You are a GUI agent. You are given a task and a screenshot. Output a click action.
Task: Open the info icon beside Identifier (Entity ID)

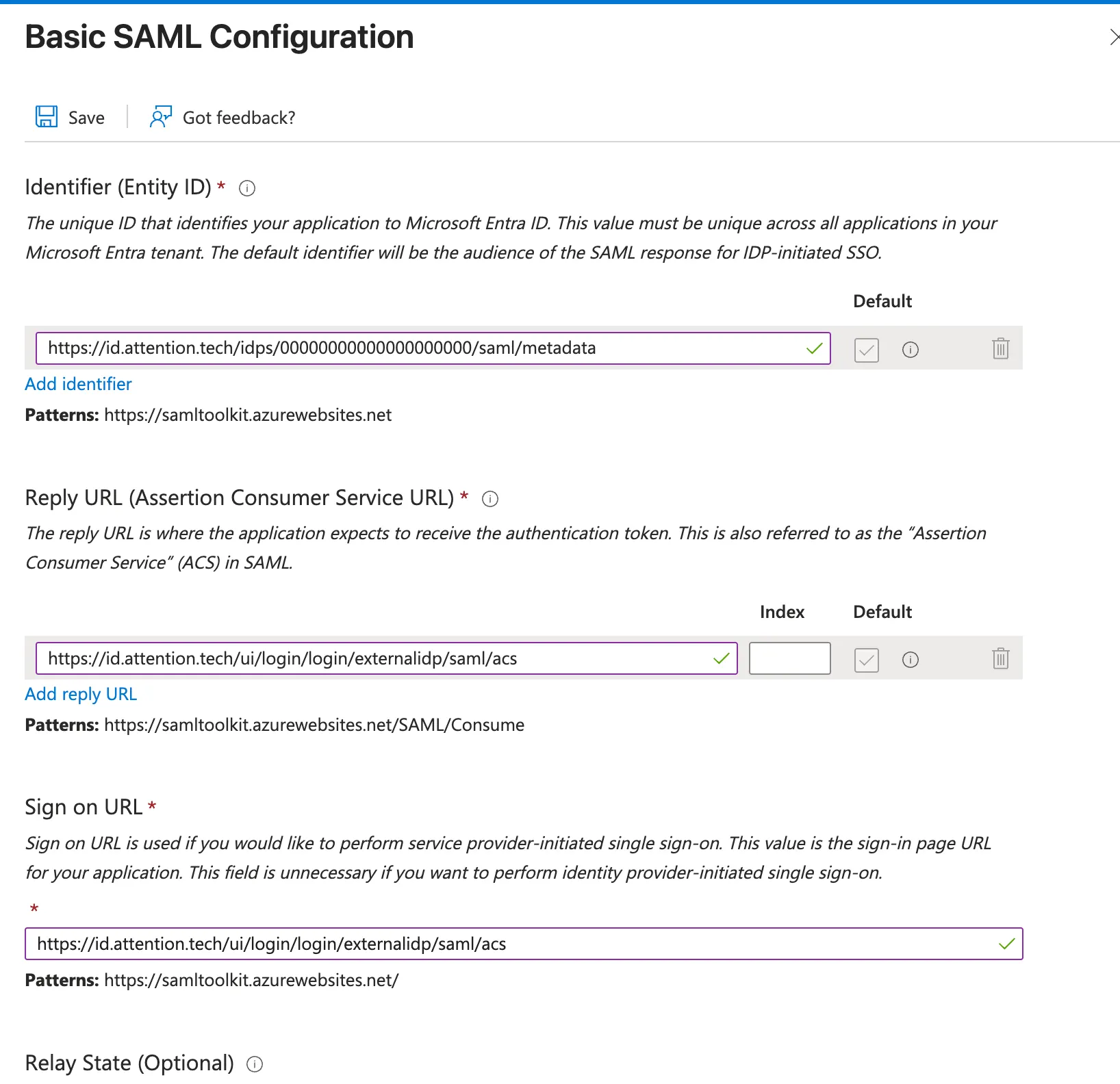coord(246,188)
